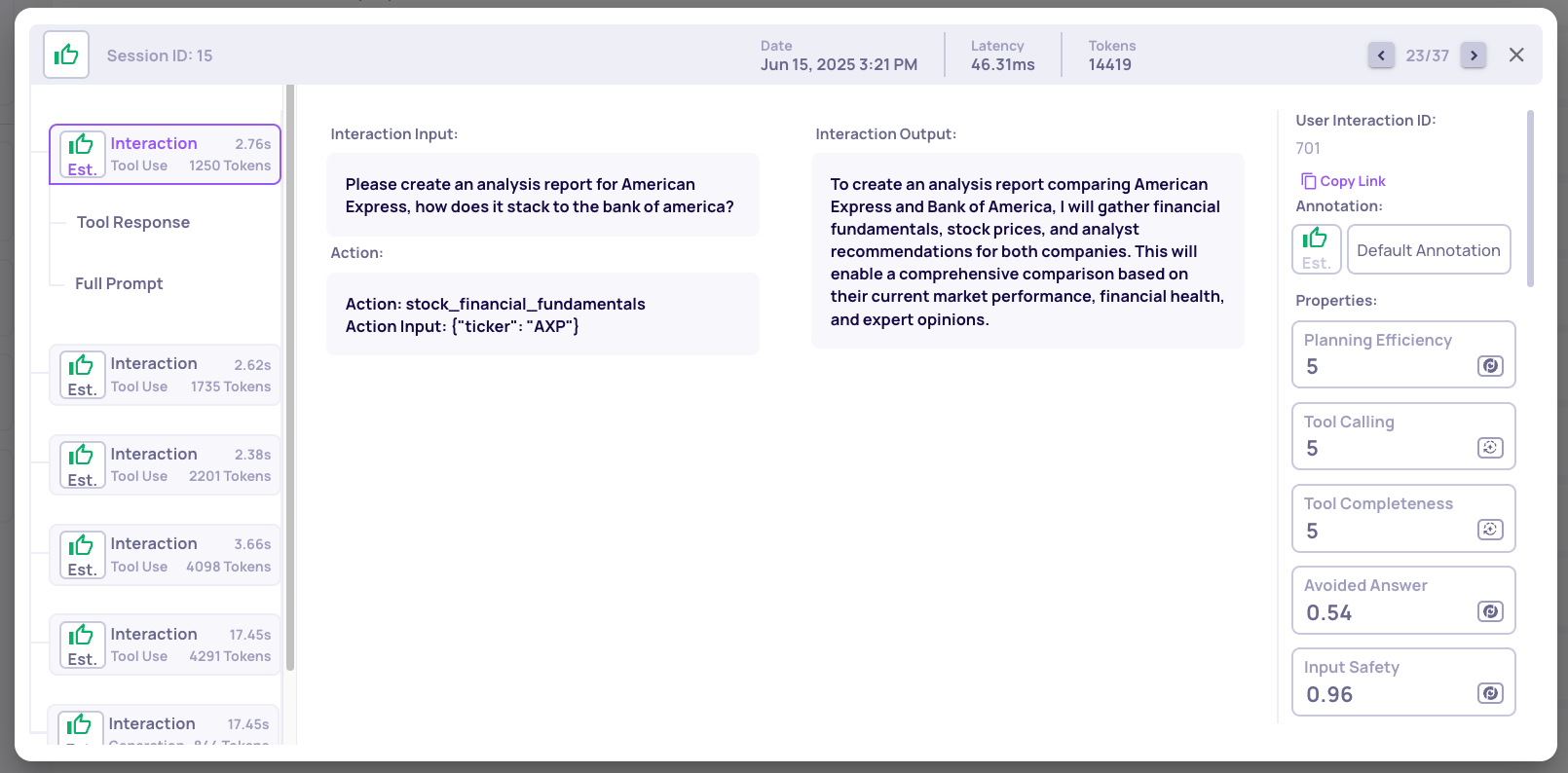This screenshot has height=773, width=1568.
Task: Select the 2.76s 1250 Tokens interaction
Action: (x=165, y=154)
